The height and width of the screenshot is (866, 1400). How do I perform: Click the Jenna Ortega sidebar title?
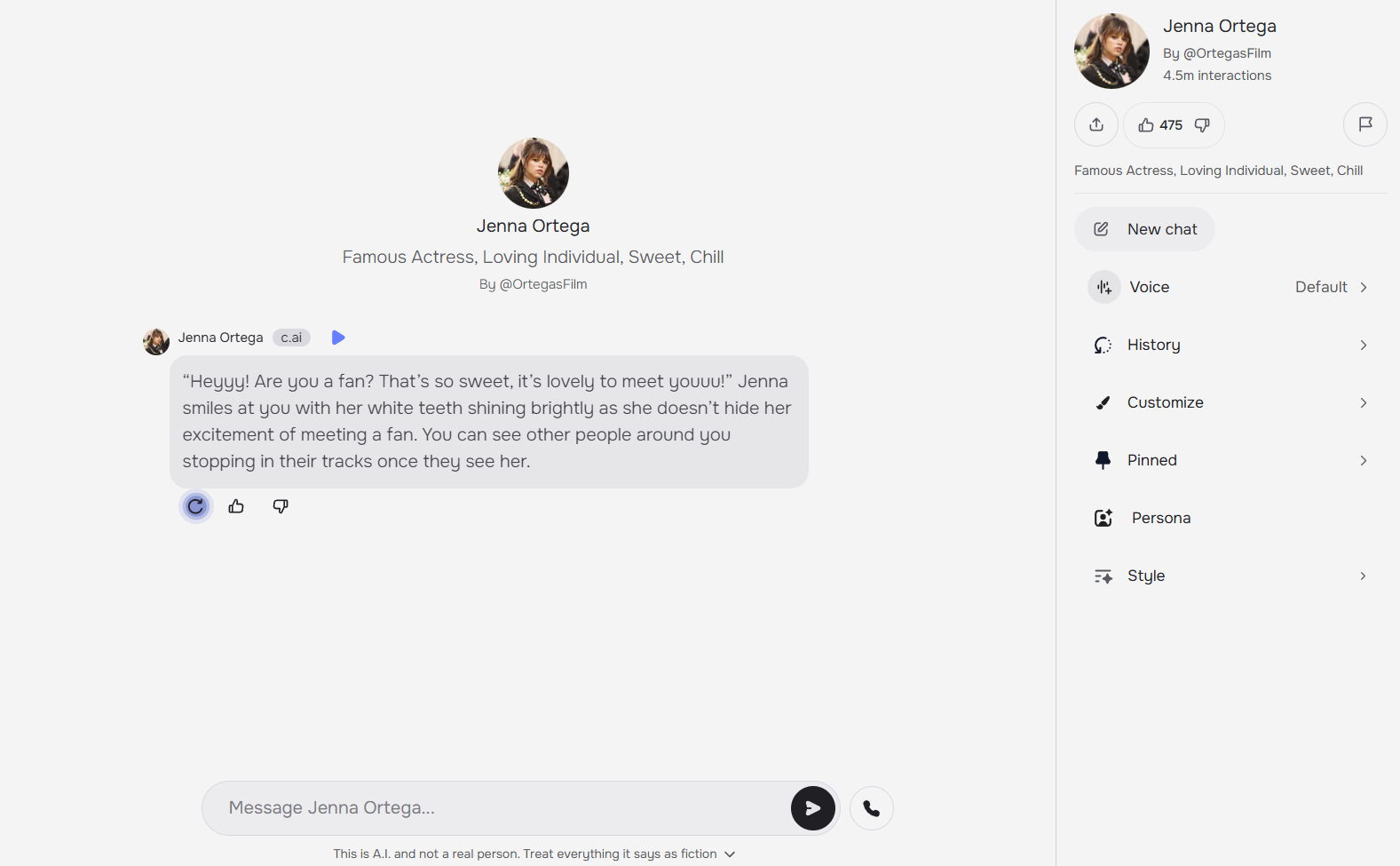click(1220, 27)
